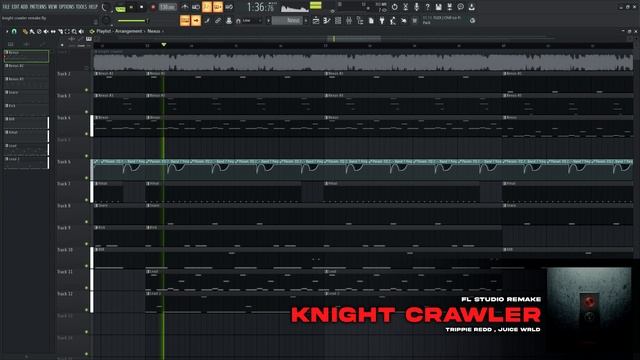
Task: Click the paperclip link icon
Action: coord(218,20)
